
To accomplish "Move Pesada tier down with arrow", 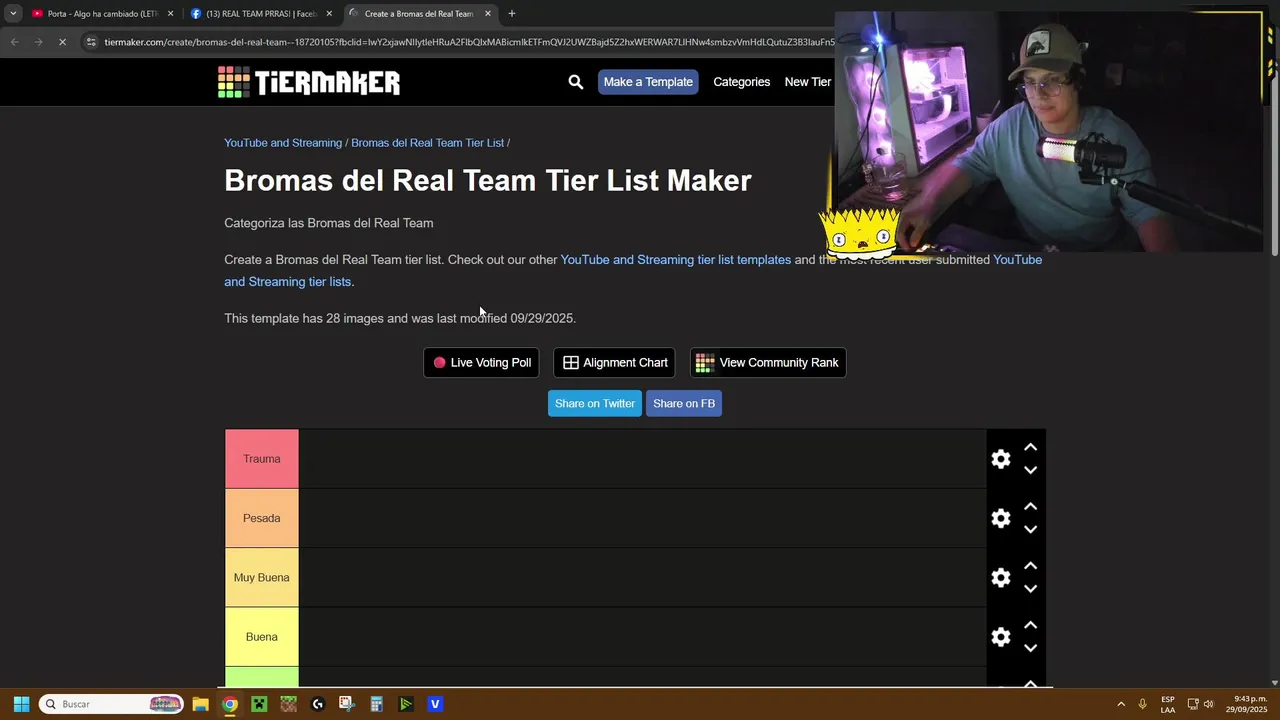I will 1030,529.
